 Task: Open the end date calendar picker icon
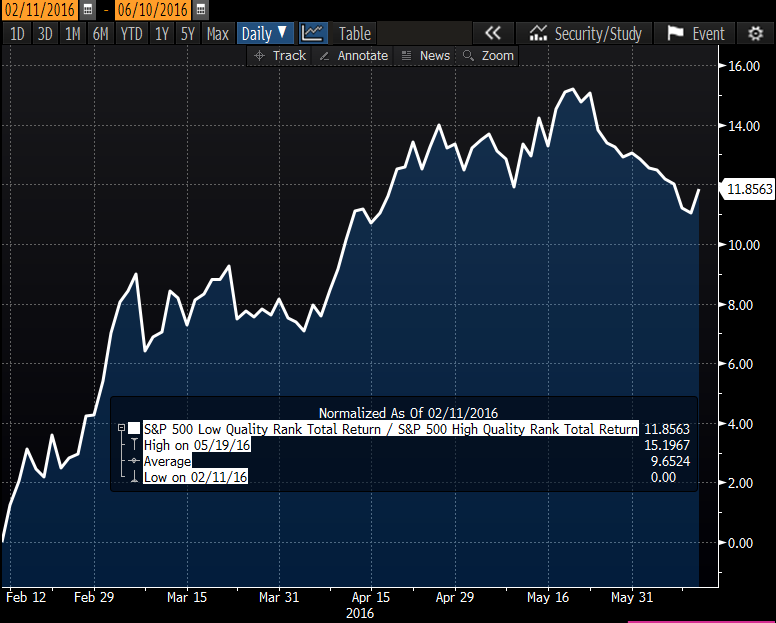point(200,9)
